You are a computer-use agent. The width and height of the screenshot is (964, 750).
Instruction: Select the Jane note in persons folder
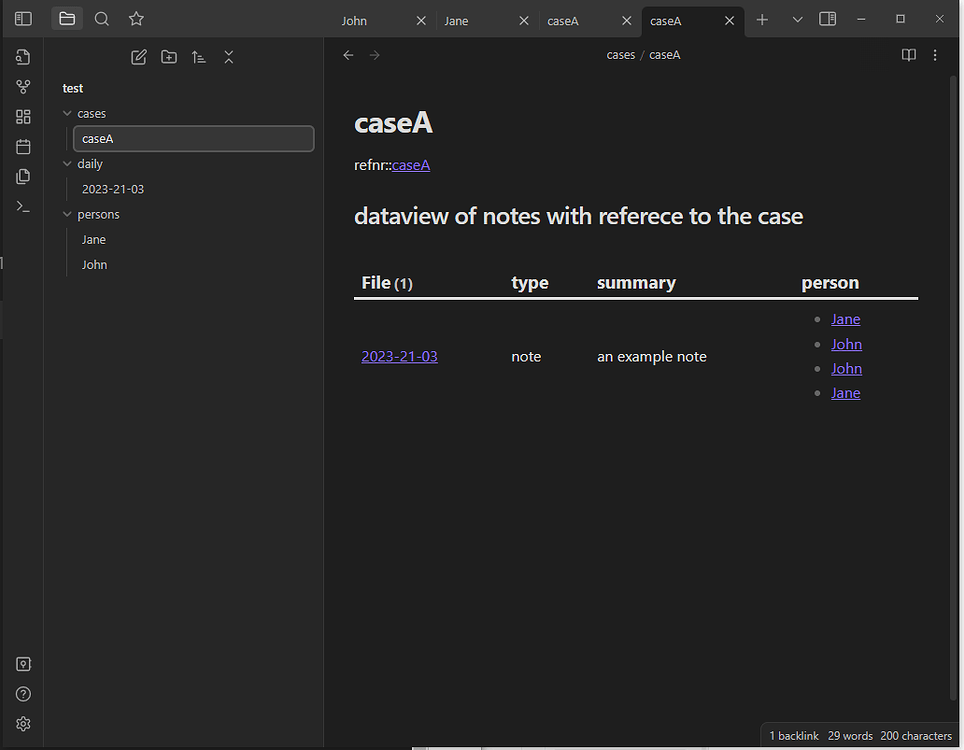(x=94, y=240)
